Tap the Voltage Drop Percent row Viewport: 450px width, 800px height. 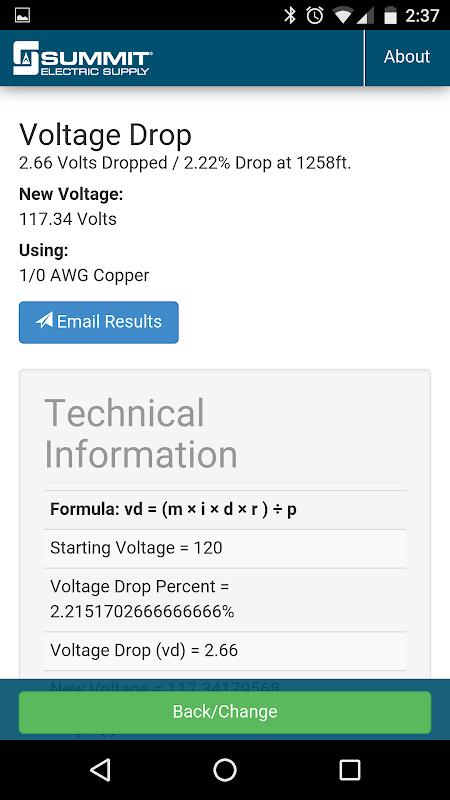pyautogui.click(x=225, y=599)
